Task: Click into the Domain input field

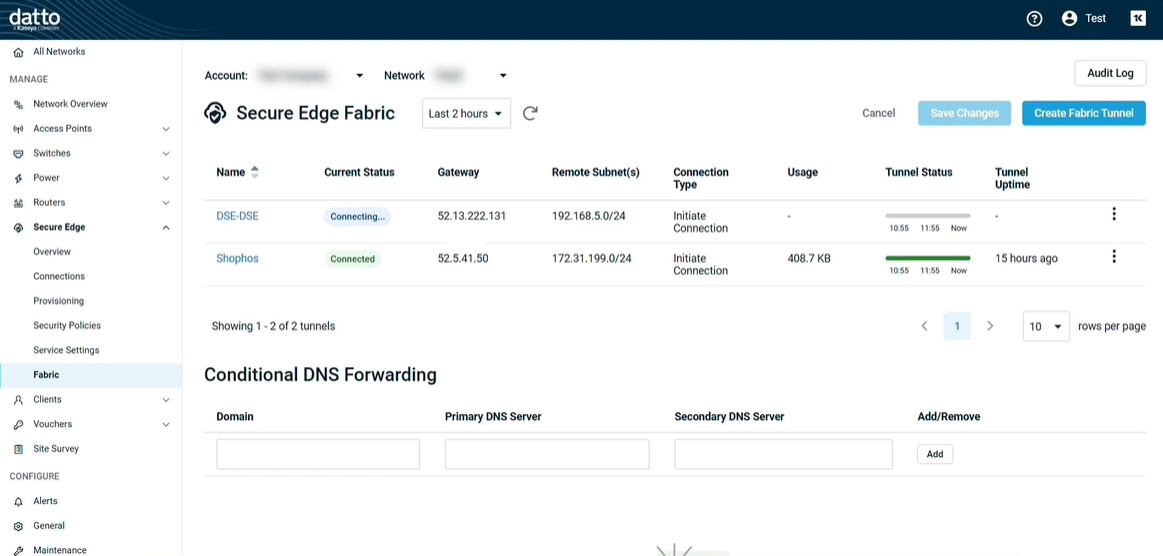Action: (x=318, y=454)
